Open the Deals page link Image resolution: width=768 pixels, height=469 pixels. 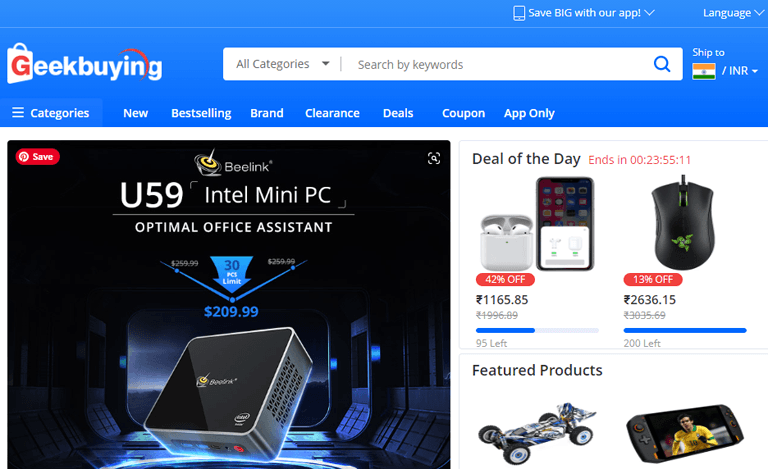point(398,113)
